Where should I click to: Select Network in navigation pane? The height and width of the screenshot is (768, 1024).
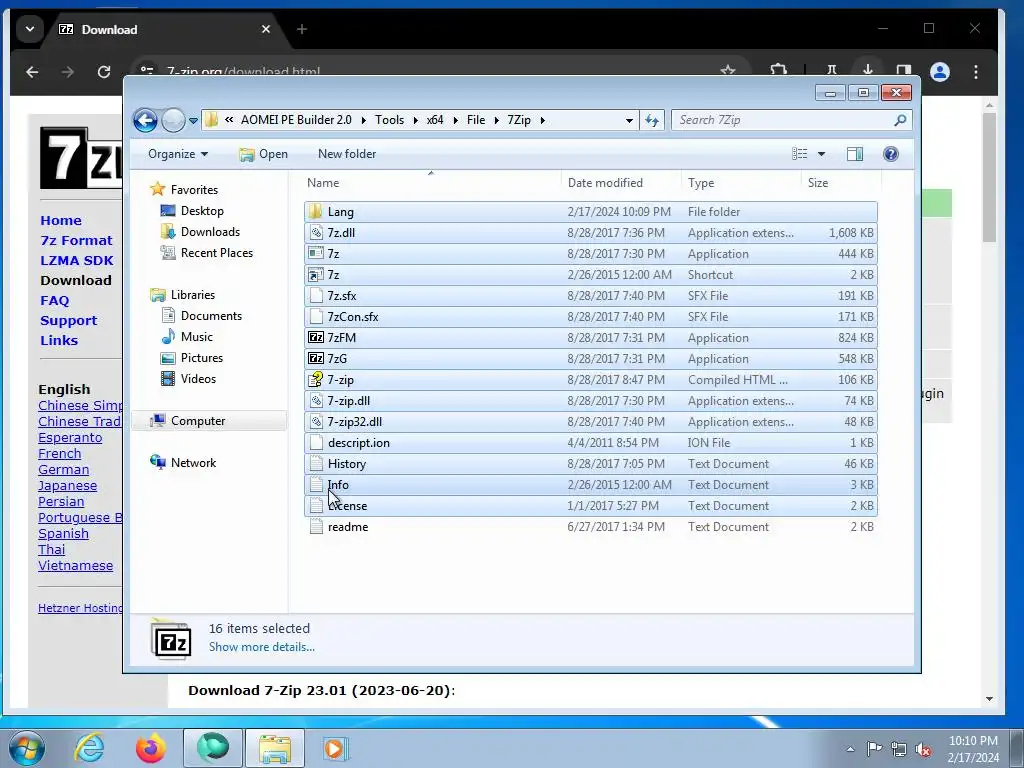(x=193, y=463)
